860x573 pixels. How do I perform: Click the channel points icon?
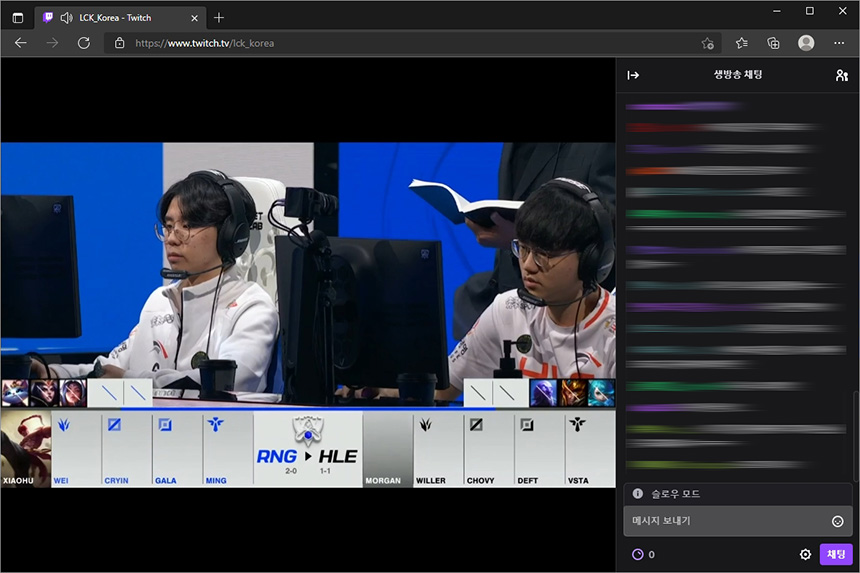point(637,554)
